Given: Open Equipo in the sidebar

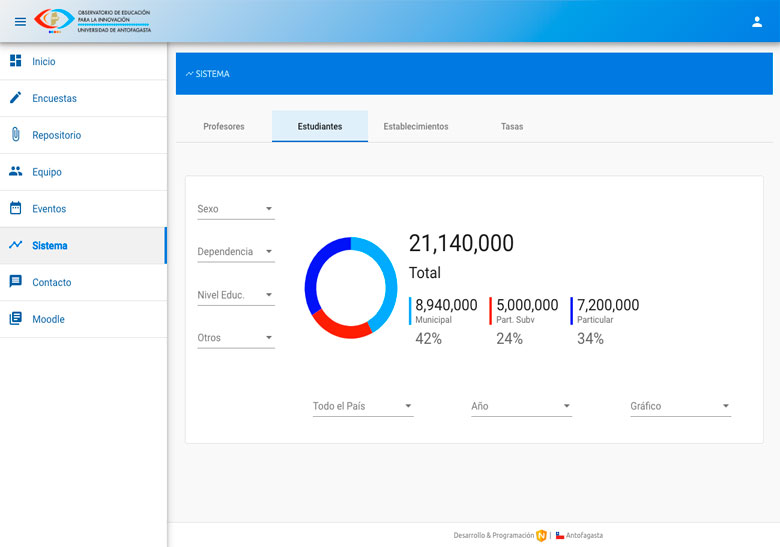Looking at the screenshot, I should click(x=84, y=172).
